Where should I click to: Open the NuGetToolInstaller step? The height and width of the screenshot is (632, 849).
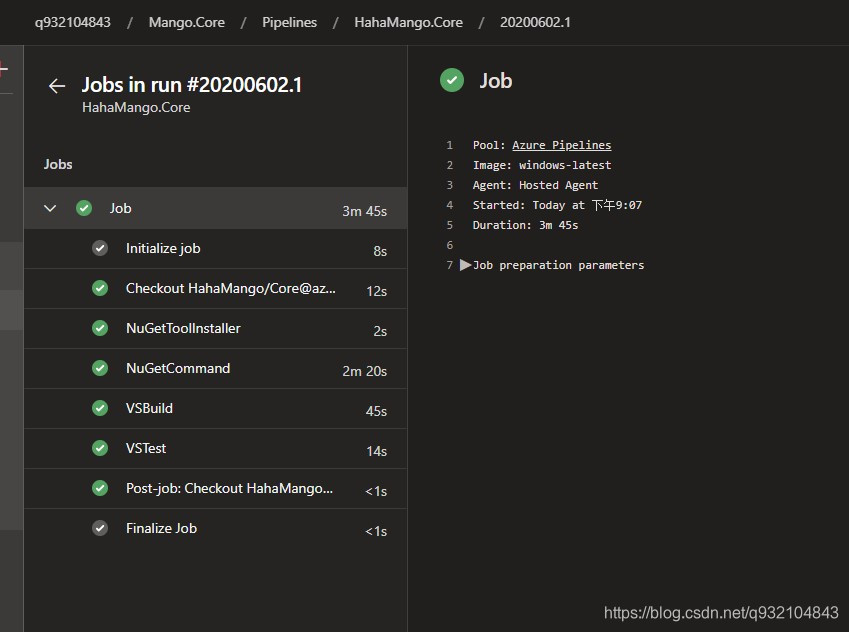pos(215,329)
